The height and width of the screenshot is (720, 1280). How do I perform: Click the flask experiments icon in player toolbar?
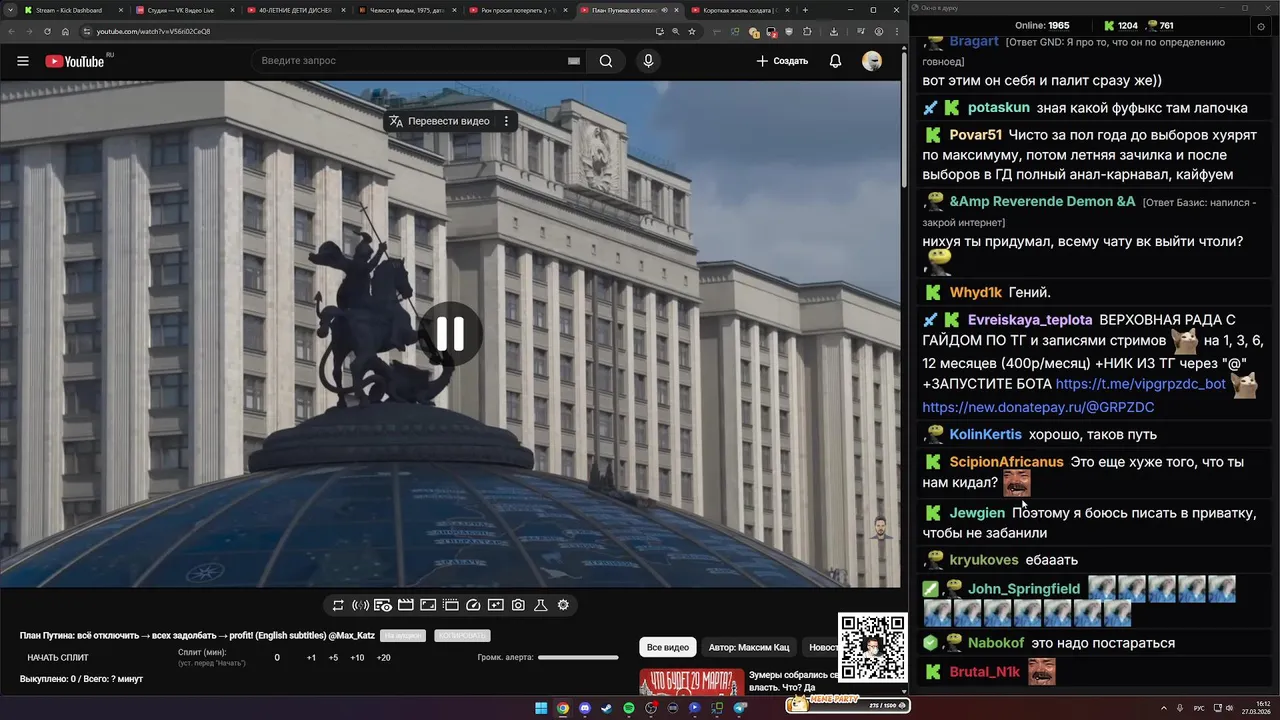[x=541, y=605]
